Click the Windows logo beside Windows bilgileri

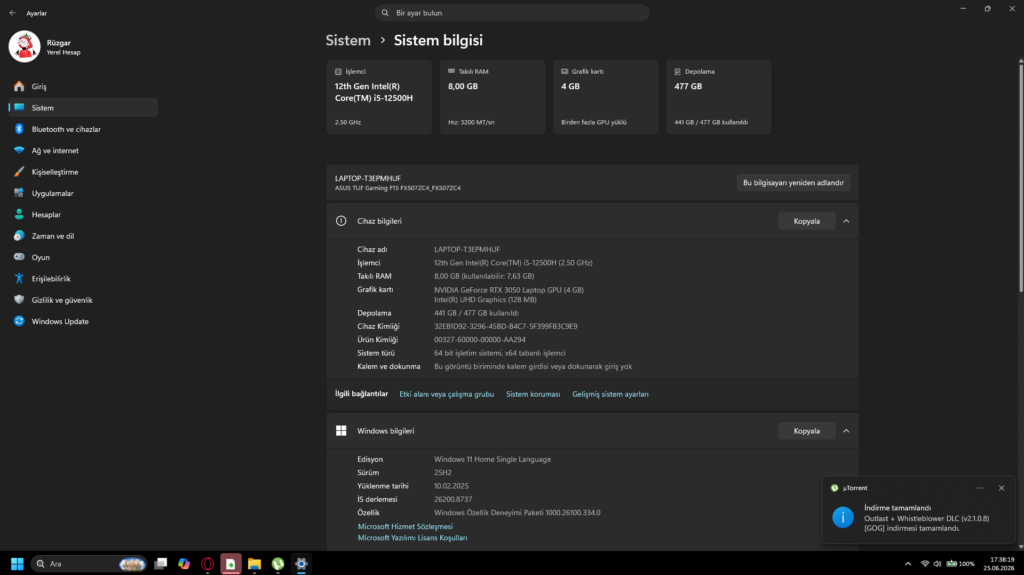point(341,431)
